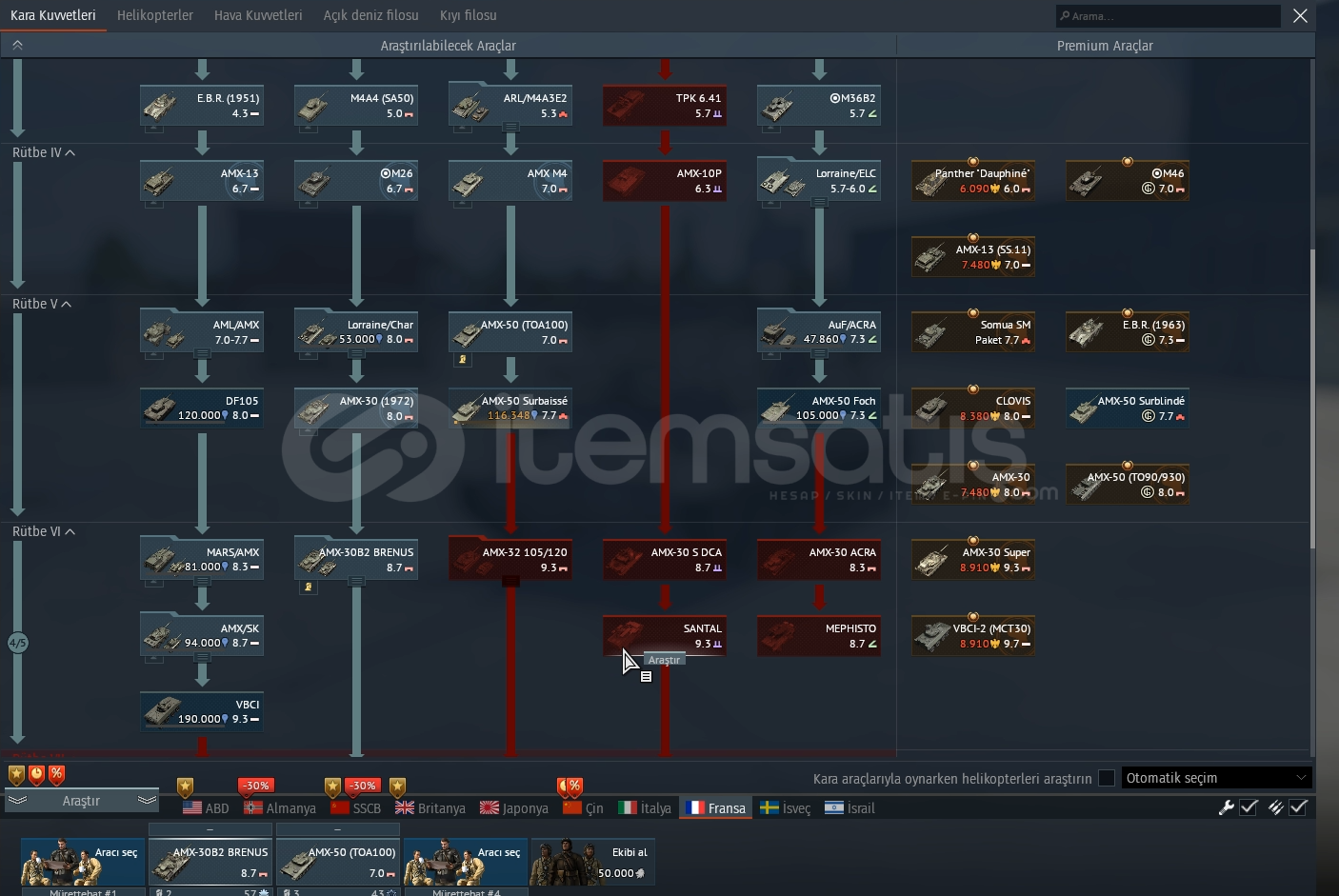
Task: Collapse research tree with top-left double chevron
Action: tap(17, 45)
